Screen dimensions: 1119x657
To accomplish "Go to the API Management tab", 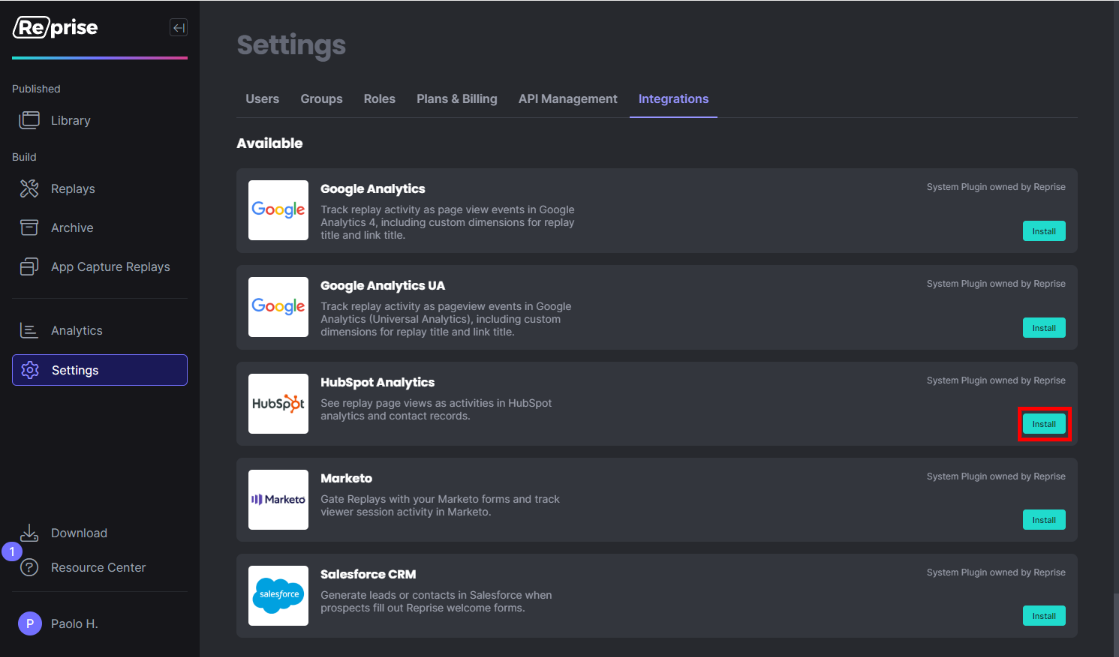I will [x=568, y=99].
